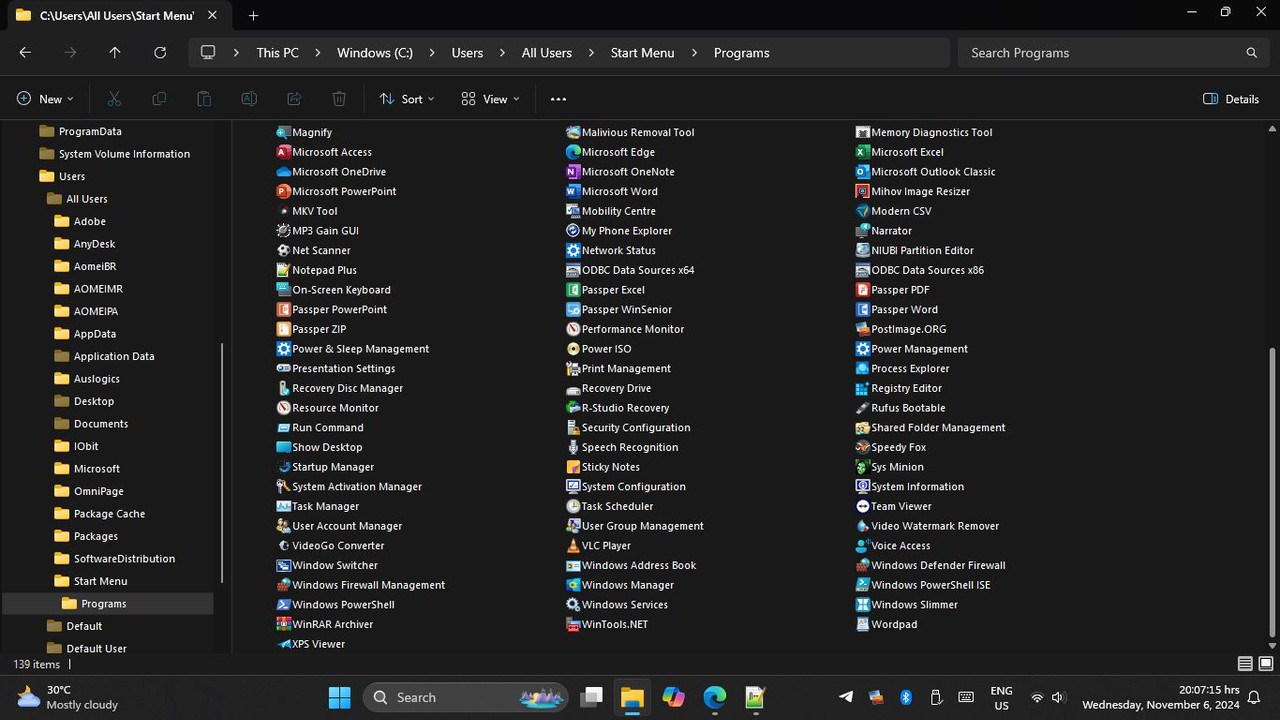The height and width of the screenshot is (720, 1280).
Task: Expand chevron after Start Menu in address bar
Action: 694,53
